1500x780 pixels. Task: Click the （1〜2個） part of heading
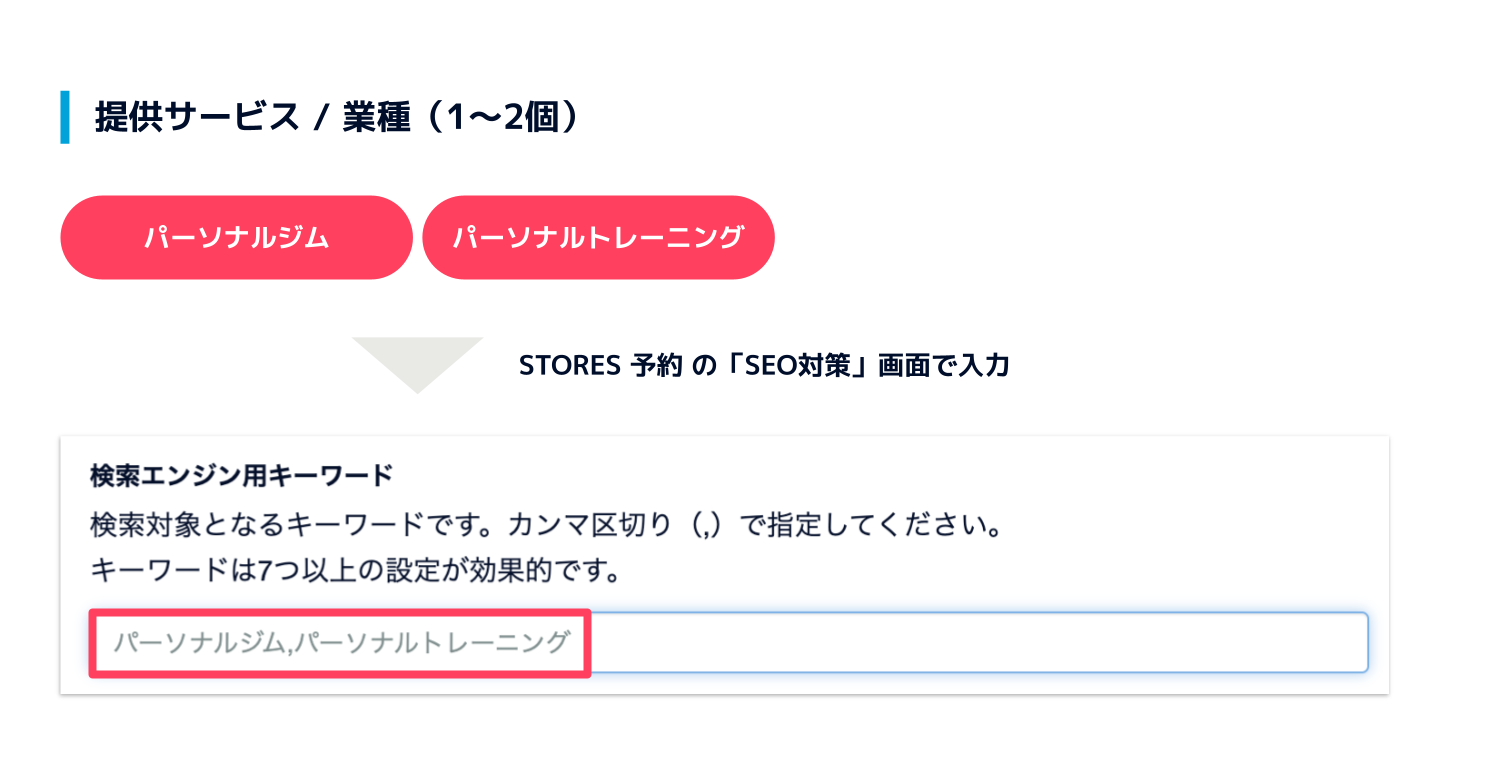tap(499, 118)
